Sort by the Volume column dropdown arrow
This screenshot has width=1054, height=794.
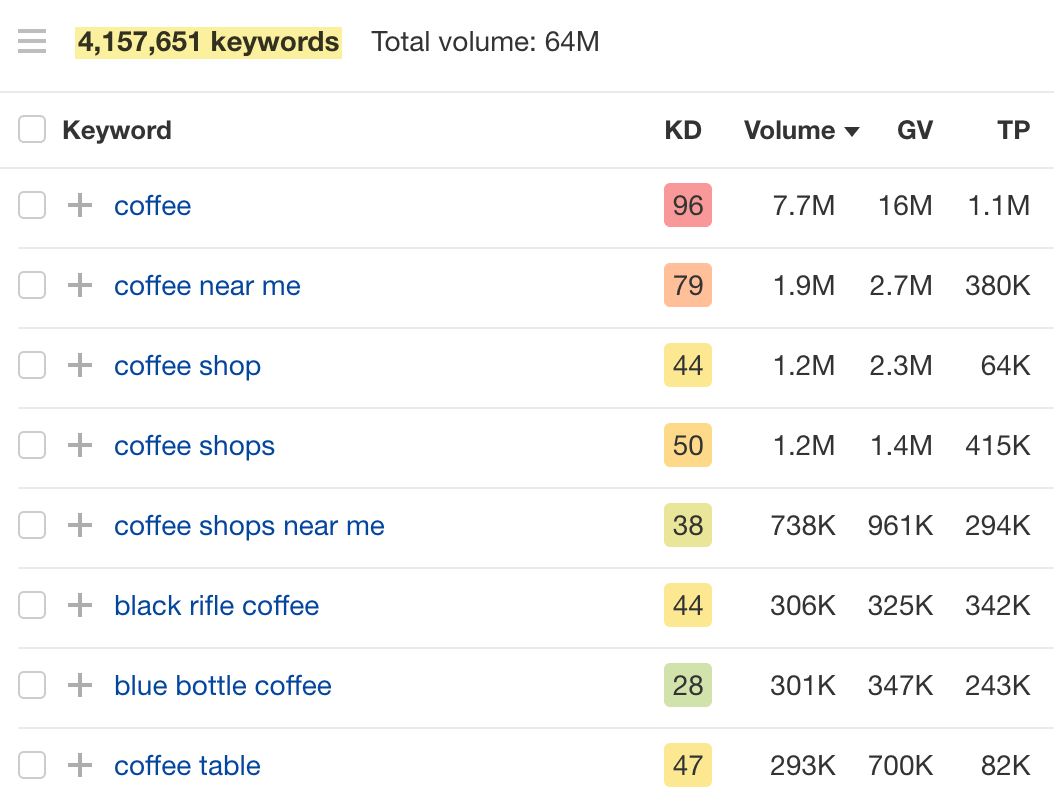click(852, 132)
